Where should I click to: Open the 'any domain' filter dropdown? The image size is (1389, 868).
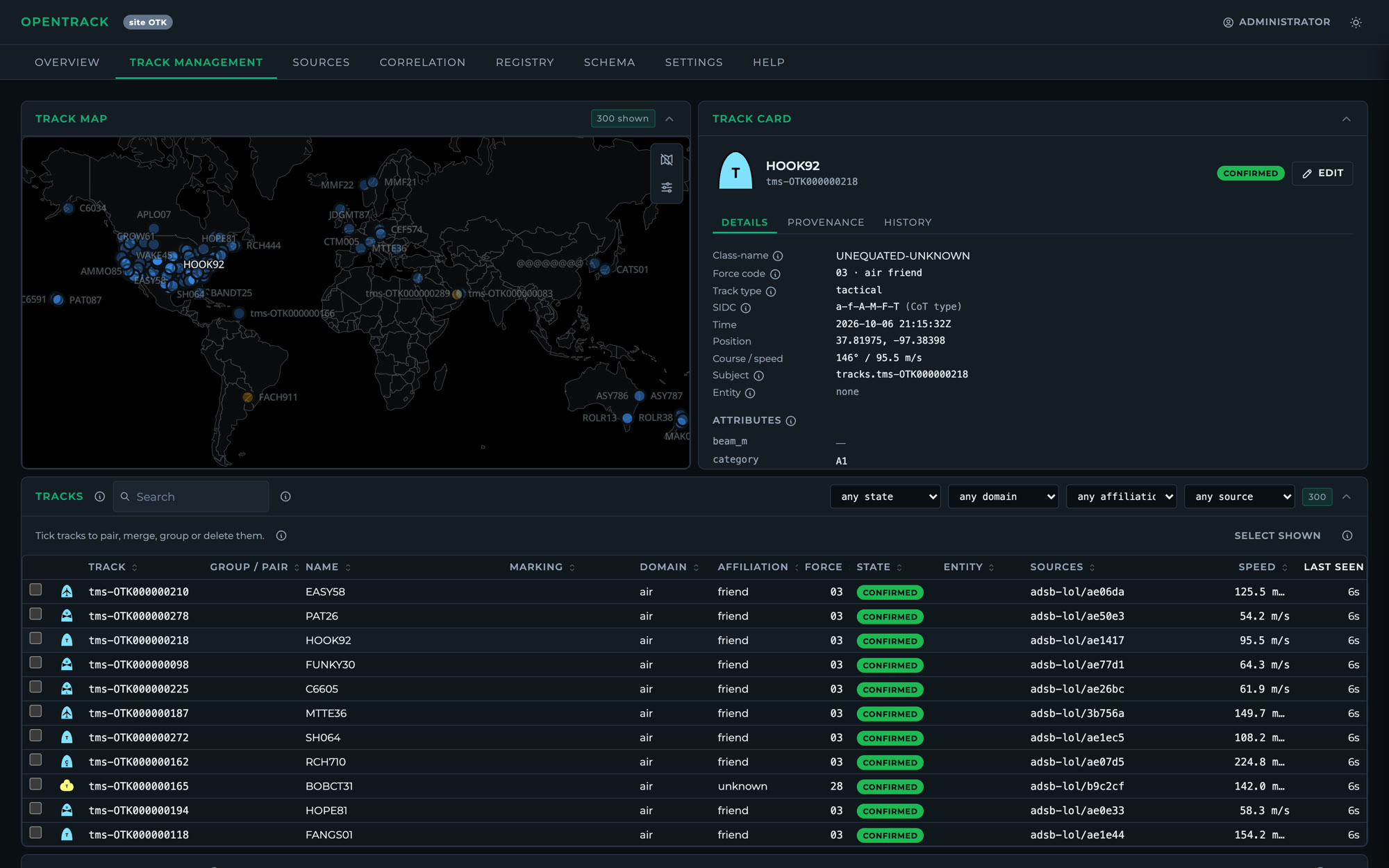coord(1004,496)
